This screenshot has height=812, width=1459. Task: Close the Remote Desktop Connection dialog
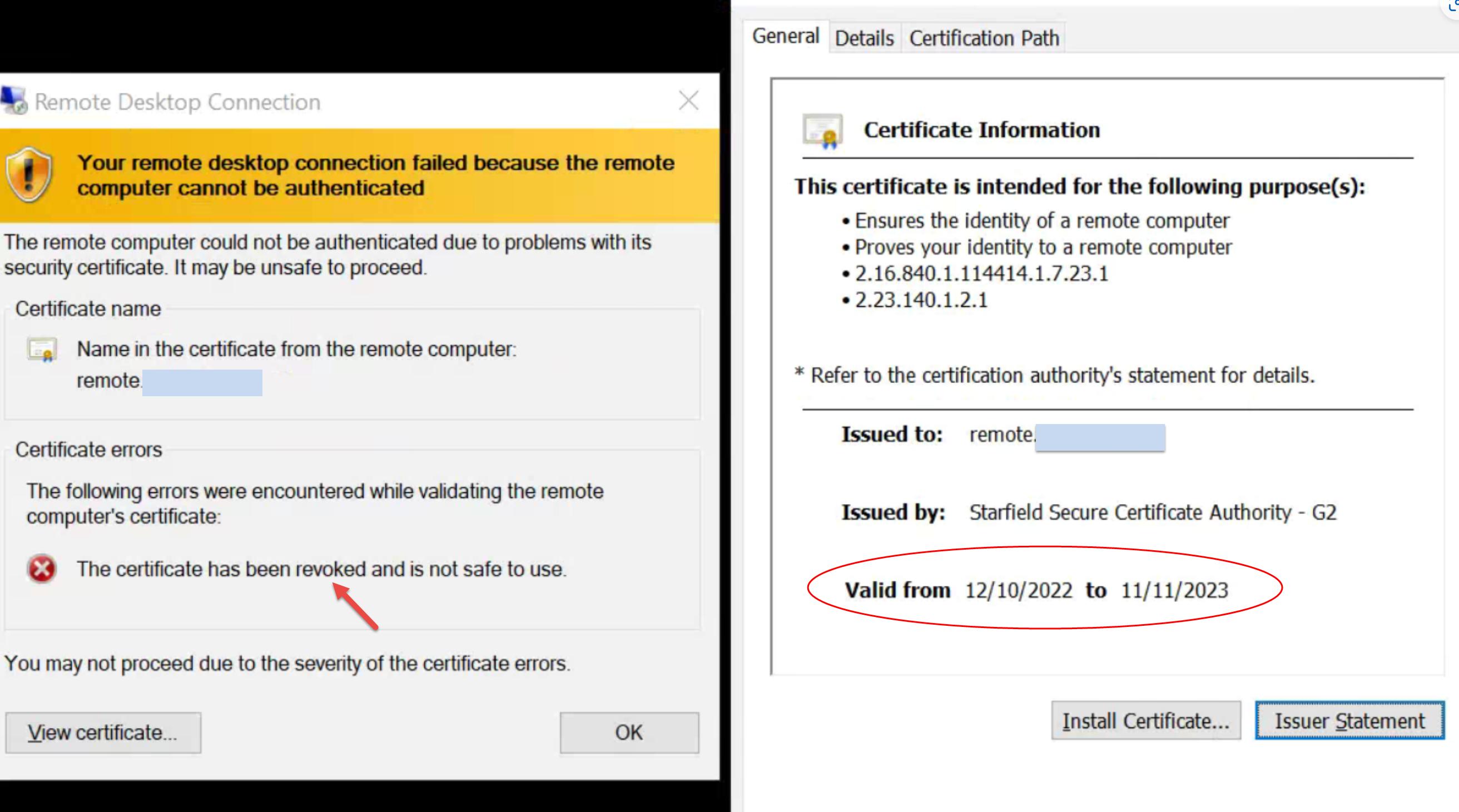click(x=688, y=101)
